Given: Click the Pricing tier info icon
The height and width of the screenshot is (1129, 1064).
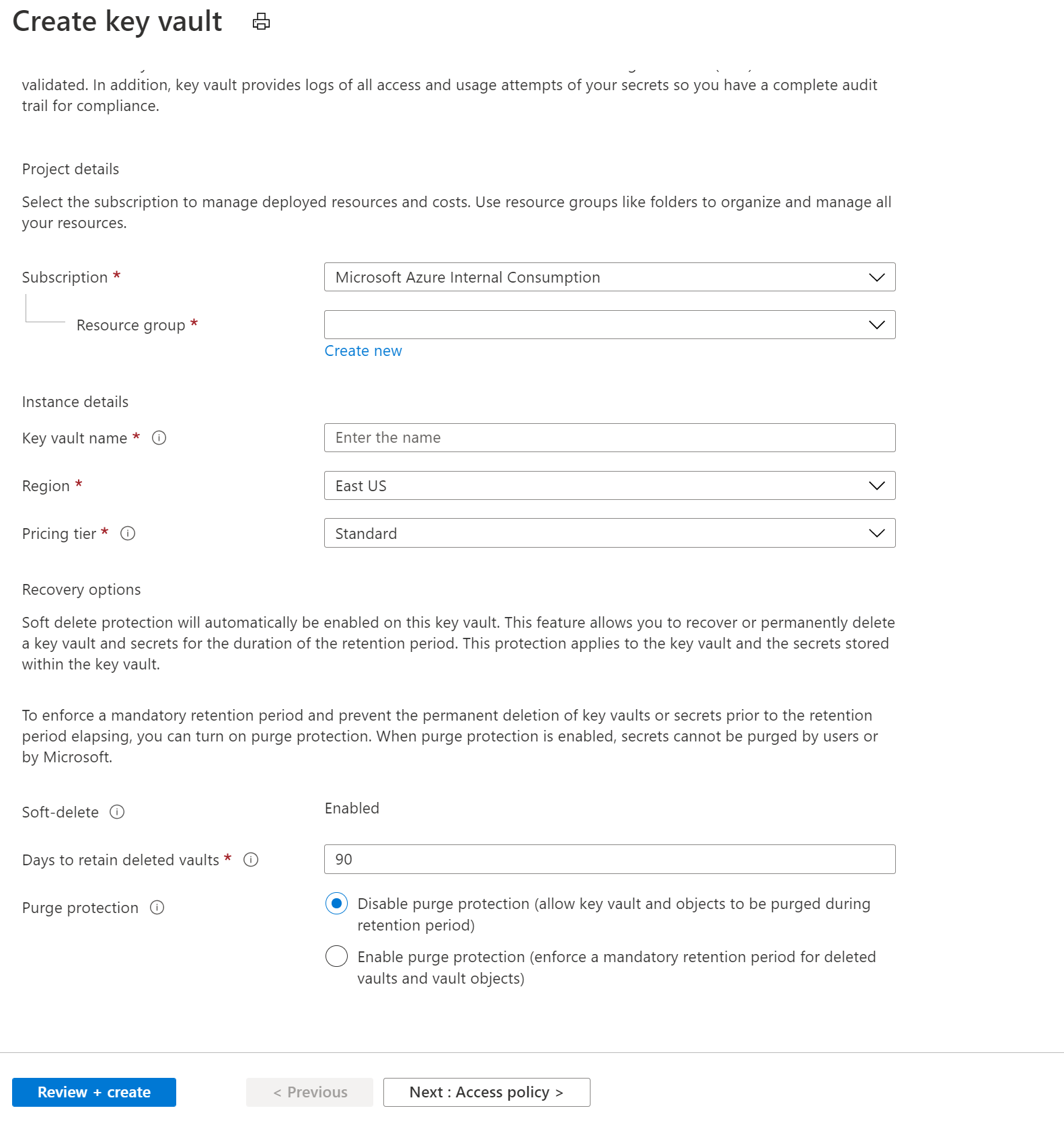Looking at the screenshot, I should pyautogui.click(x=128, y=534).
